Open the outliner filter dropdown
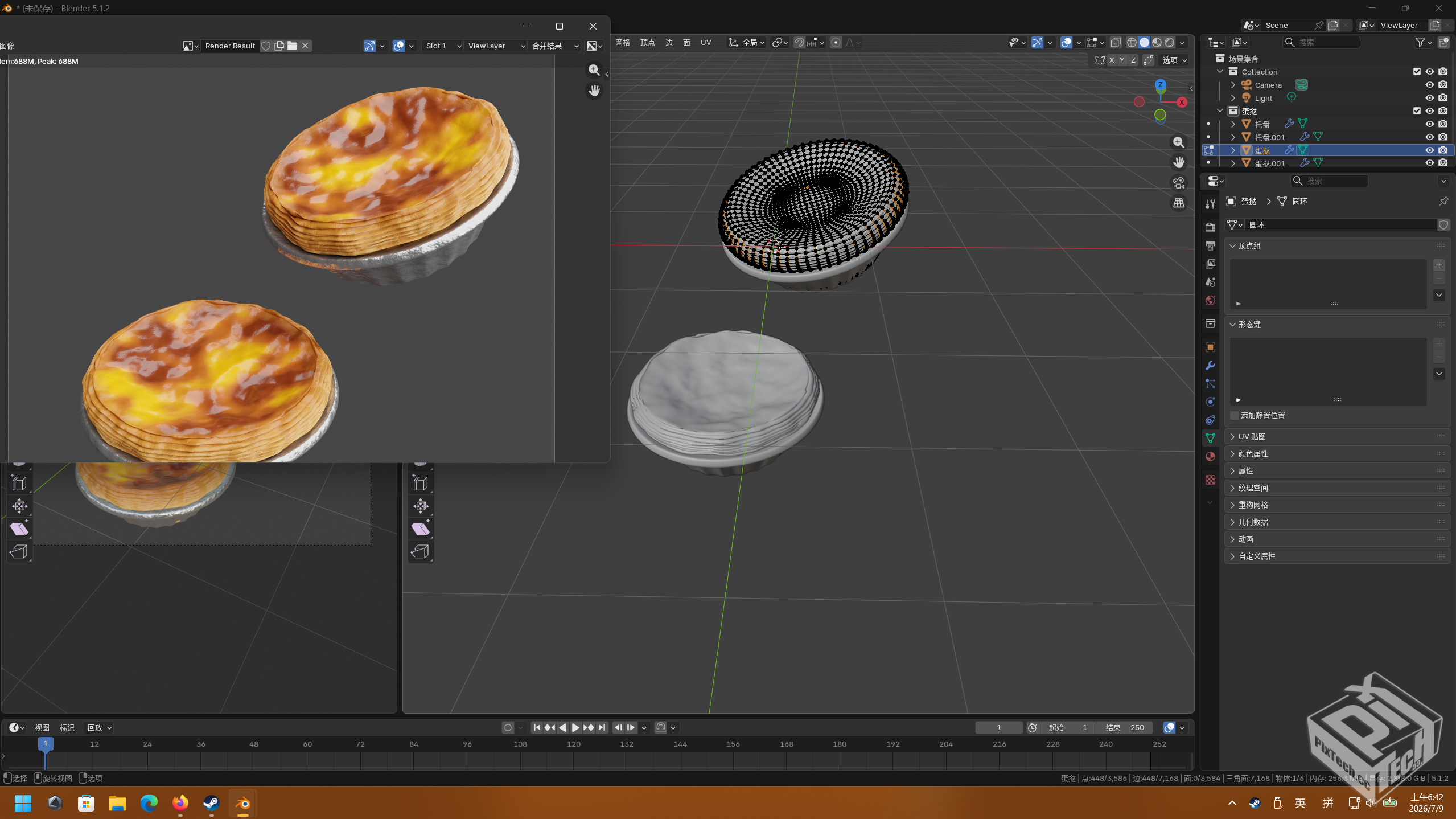 (x=1424, y=42)
